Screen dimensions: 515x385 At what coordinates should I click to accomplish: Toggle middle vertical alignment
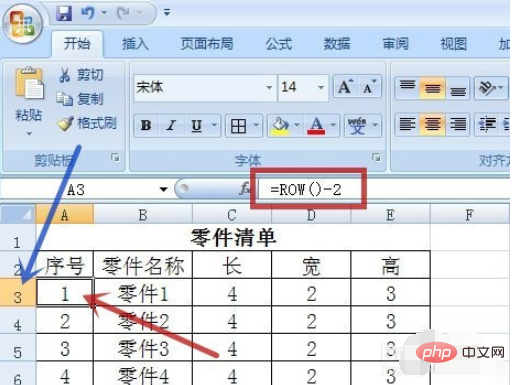pos(432,88)
